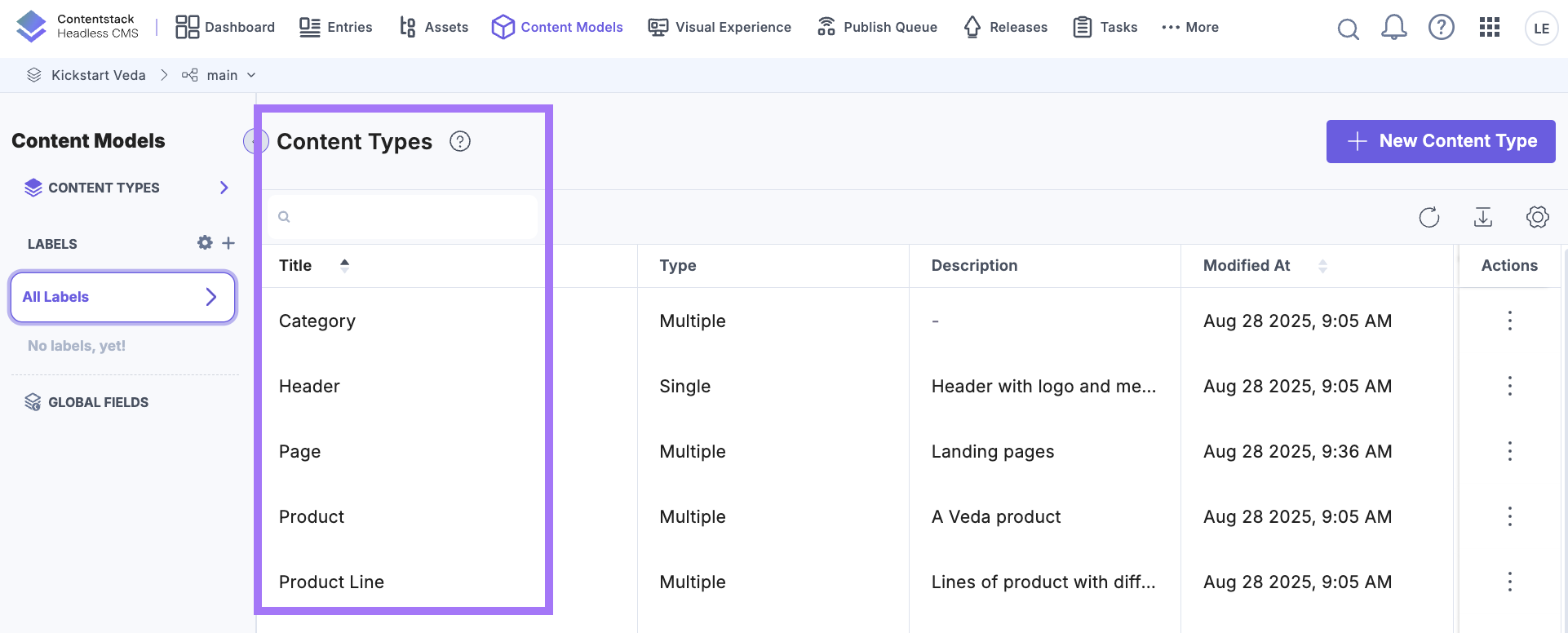Open the Dashboard page
Screen dimensions: 1568x633
coord(225,27)
